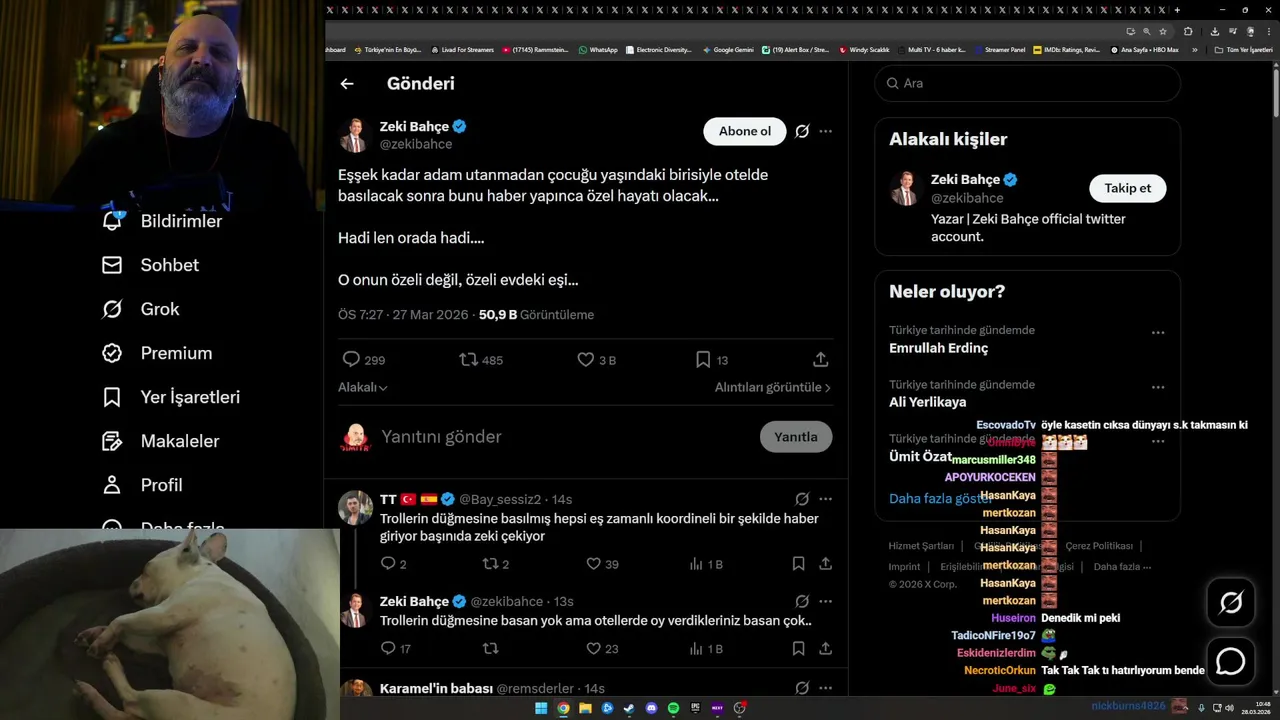Open more options on TT's reply
The image size is (1280, 720).
pyautogui.click(x=826, y=499)
